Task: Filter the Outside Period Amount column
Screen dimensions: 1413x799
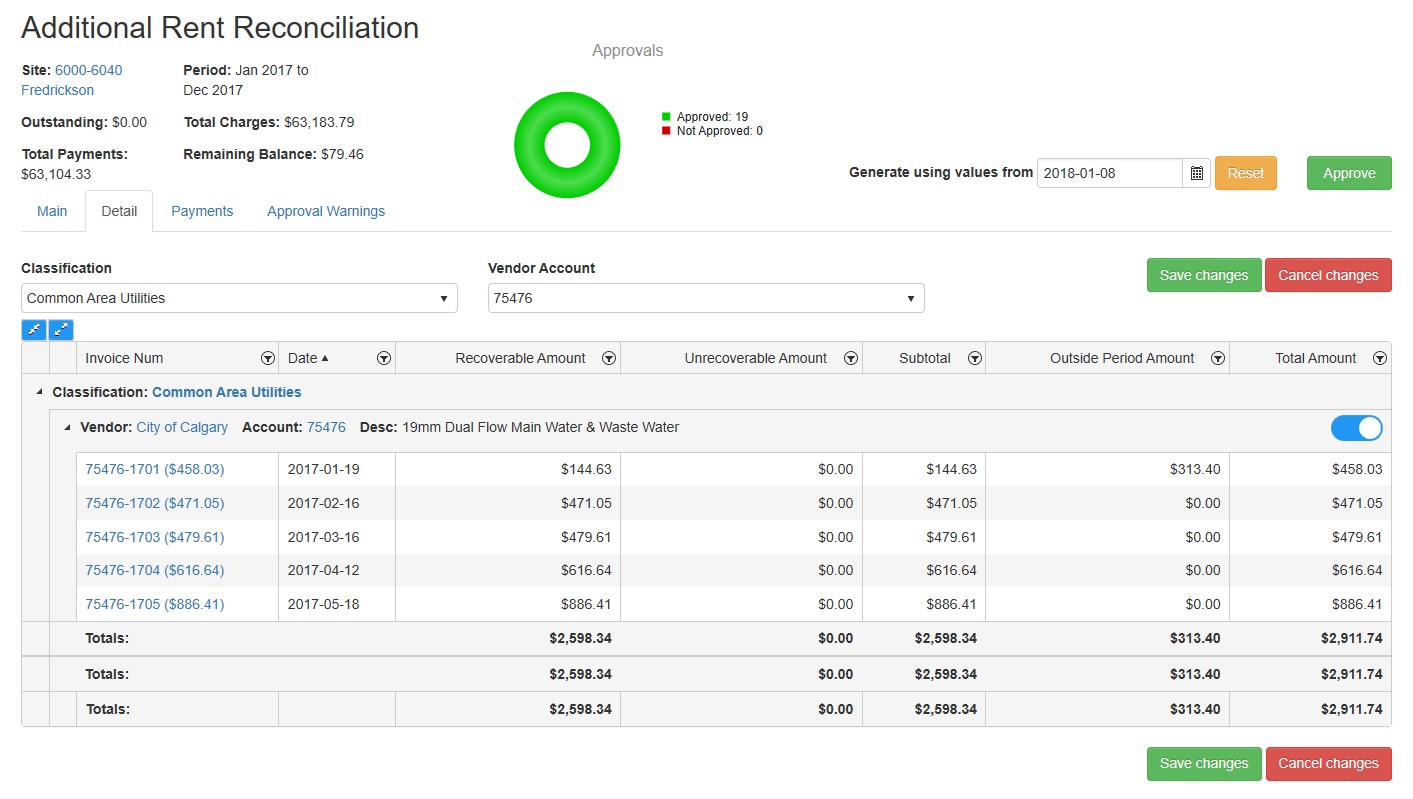Action: 1218,358
